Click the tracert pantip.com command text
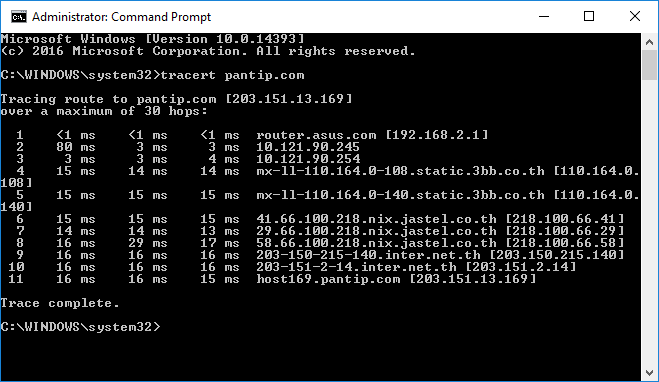The width and height of the screenshot is (659, 382). tap(232, 75)
